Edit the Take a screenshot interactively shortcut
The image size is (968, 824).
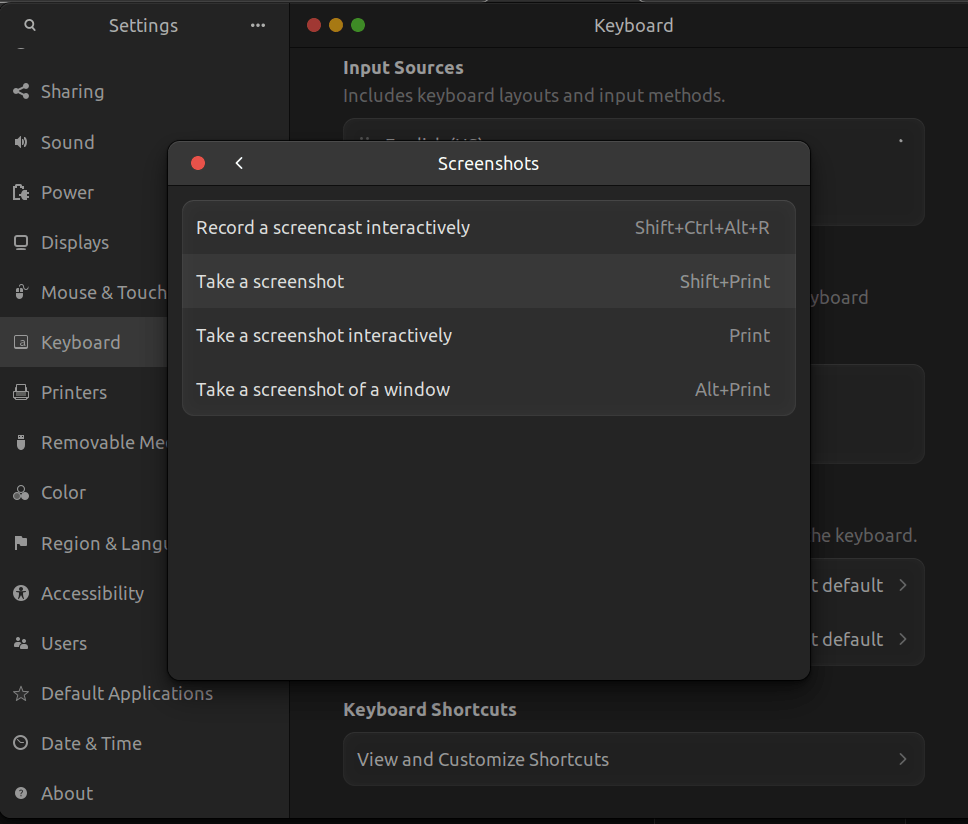coord(488,335)
